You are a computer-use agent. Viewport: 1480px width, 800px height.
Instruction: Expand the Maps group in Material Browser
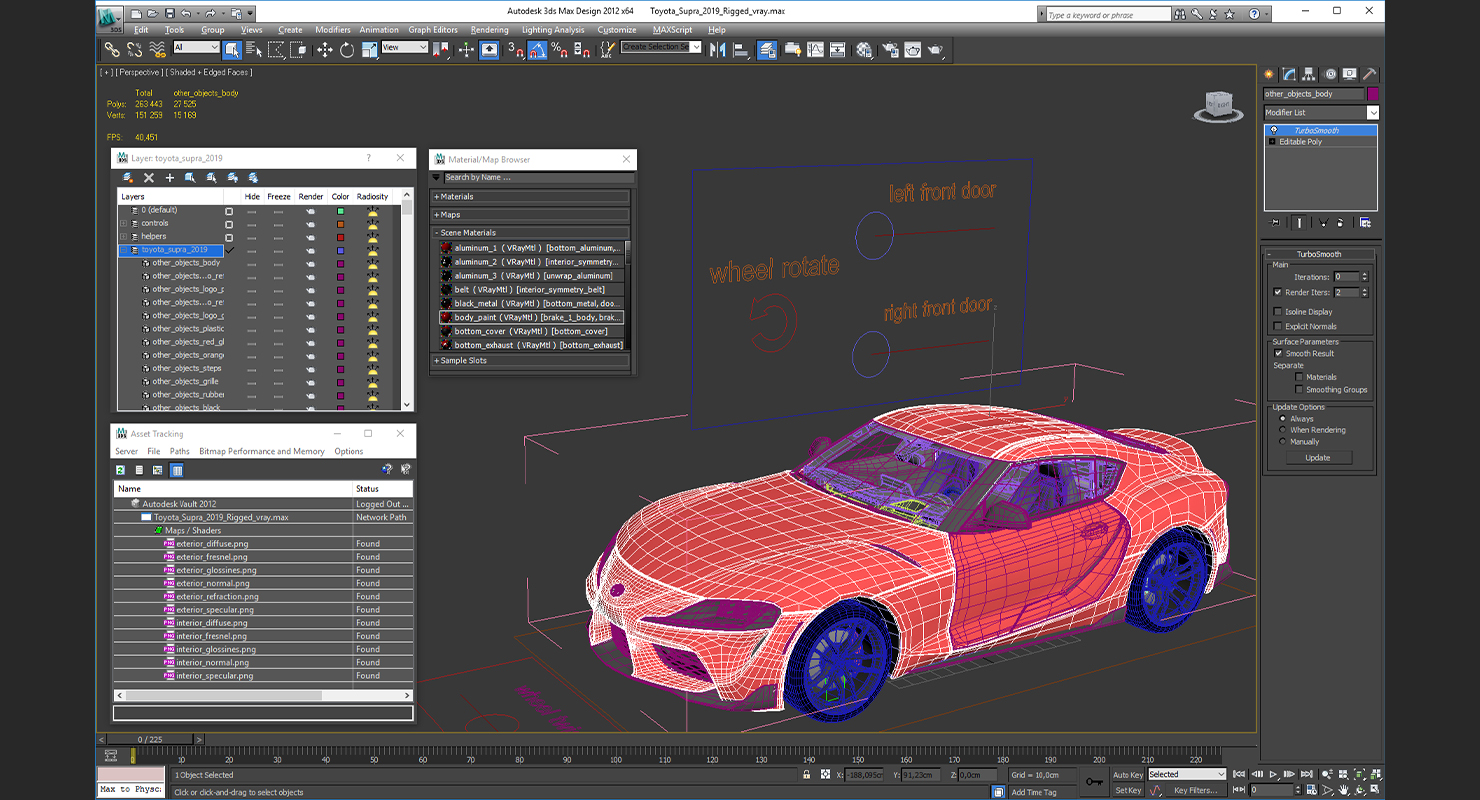pos(531,215)
